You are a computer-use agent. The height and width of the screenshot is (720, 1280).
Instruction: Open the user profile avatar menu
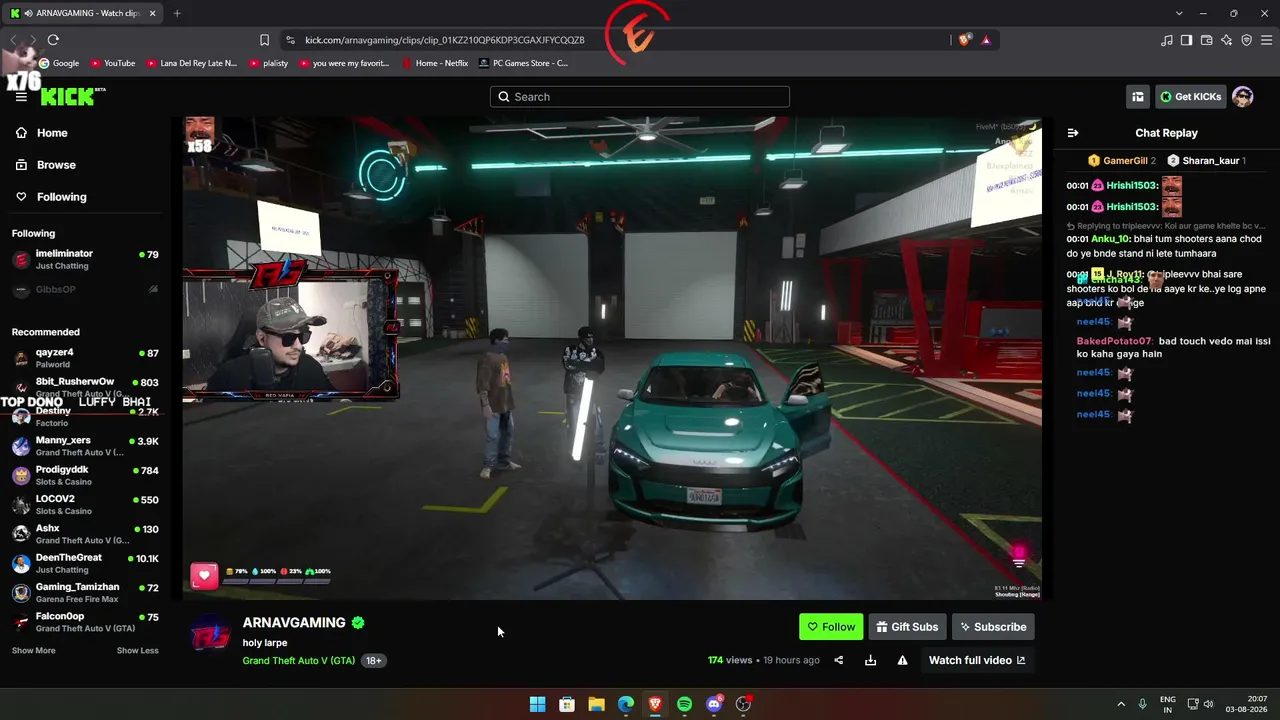click(1243, 97)
